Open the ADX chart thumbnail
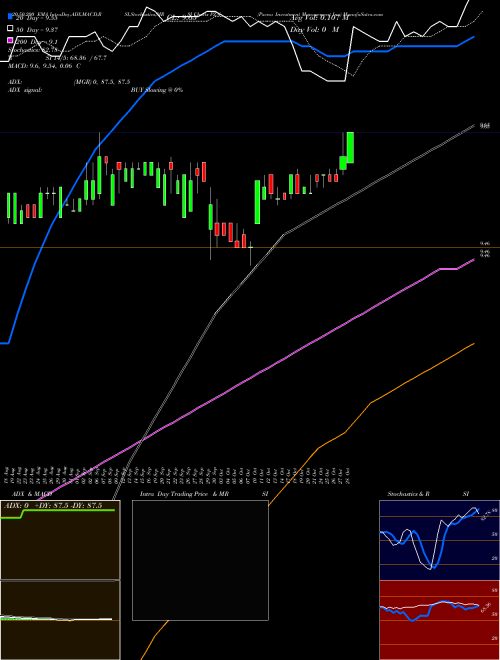Screen dimensions: 500x660 (60, 540)
